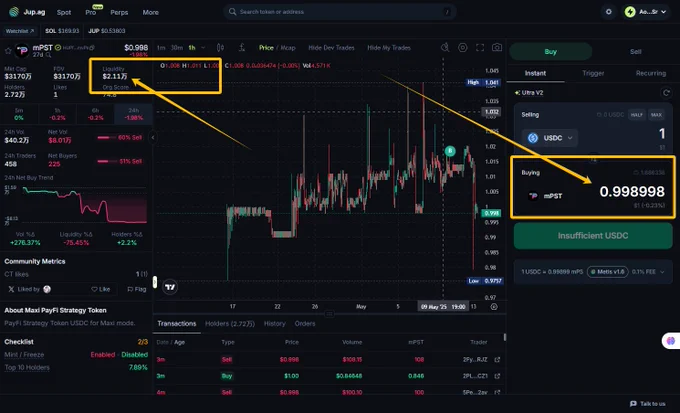This screenshot has width=680, height=413.
Task: Expand the 0.1% FEE details chevron
Action: tap(662, 272)
